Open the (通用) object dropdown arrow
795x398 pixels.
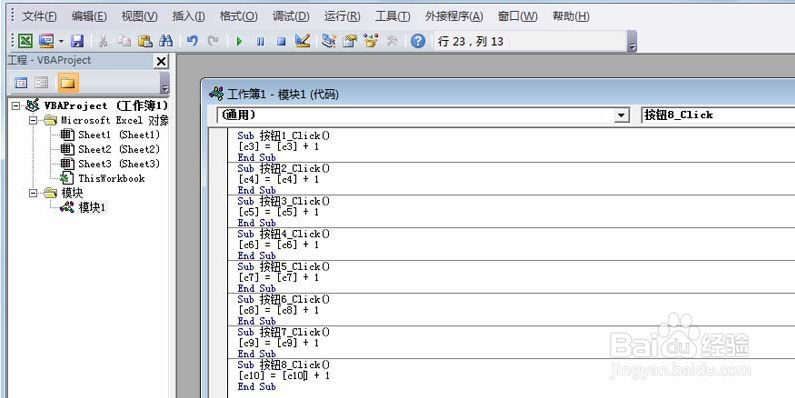click(x=621, y=116)
